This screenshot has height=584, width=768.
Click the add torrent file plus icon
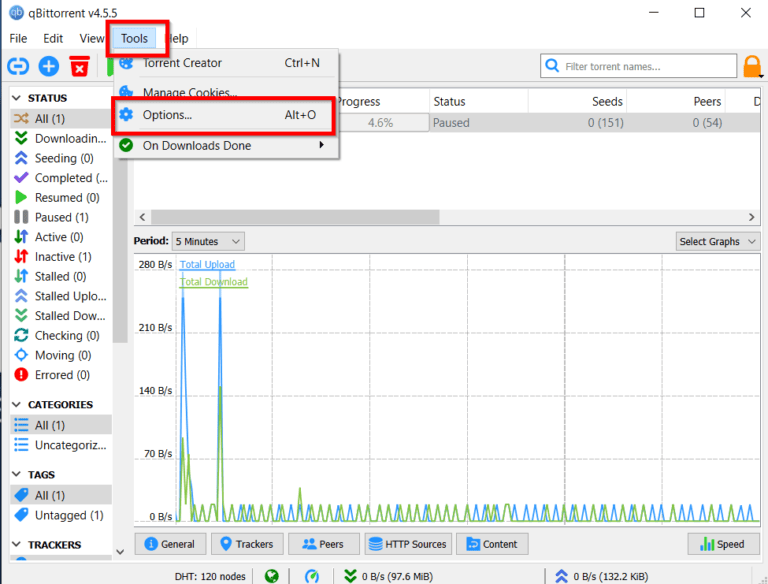[x=49, y=66]
